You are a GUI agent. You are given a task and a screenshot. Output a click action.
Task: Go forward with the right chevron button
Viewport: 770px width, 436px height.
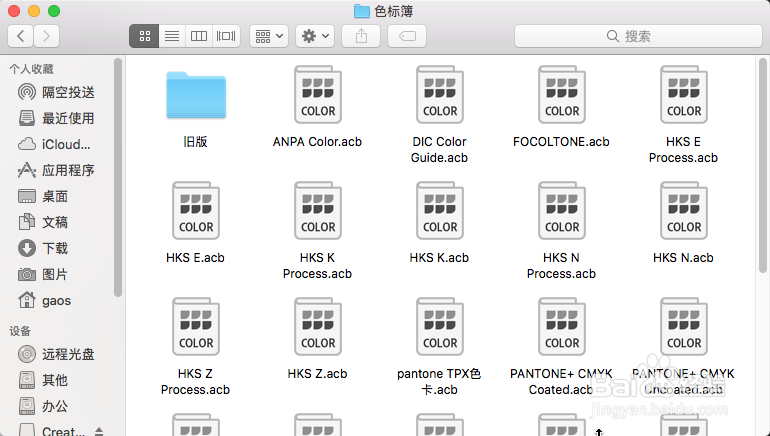pos(46,36)
